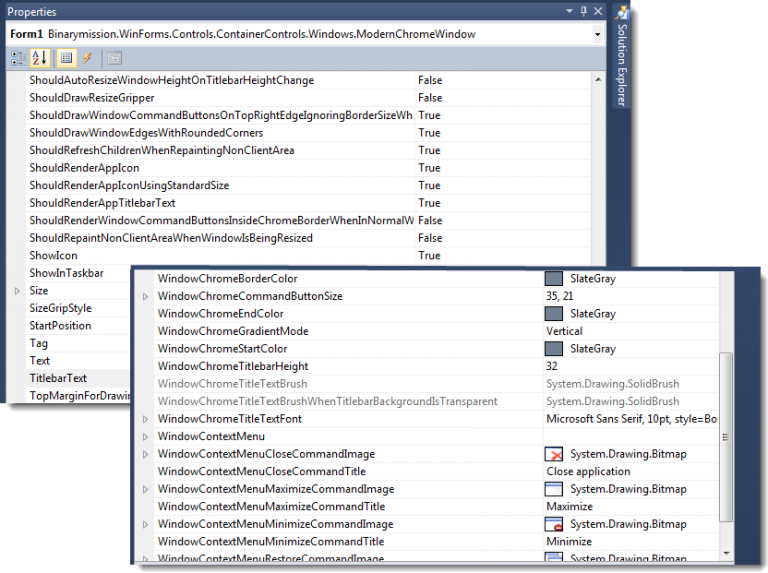The image size is (768, 573).
Task: Select WindowChromeTitleTextBrushWhenTitlebarBackgroundIsTransparent property
Action: (327, 402)
